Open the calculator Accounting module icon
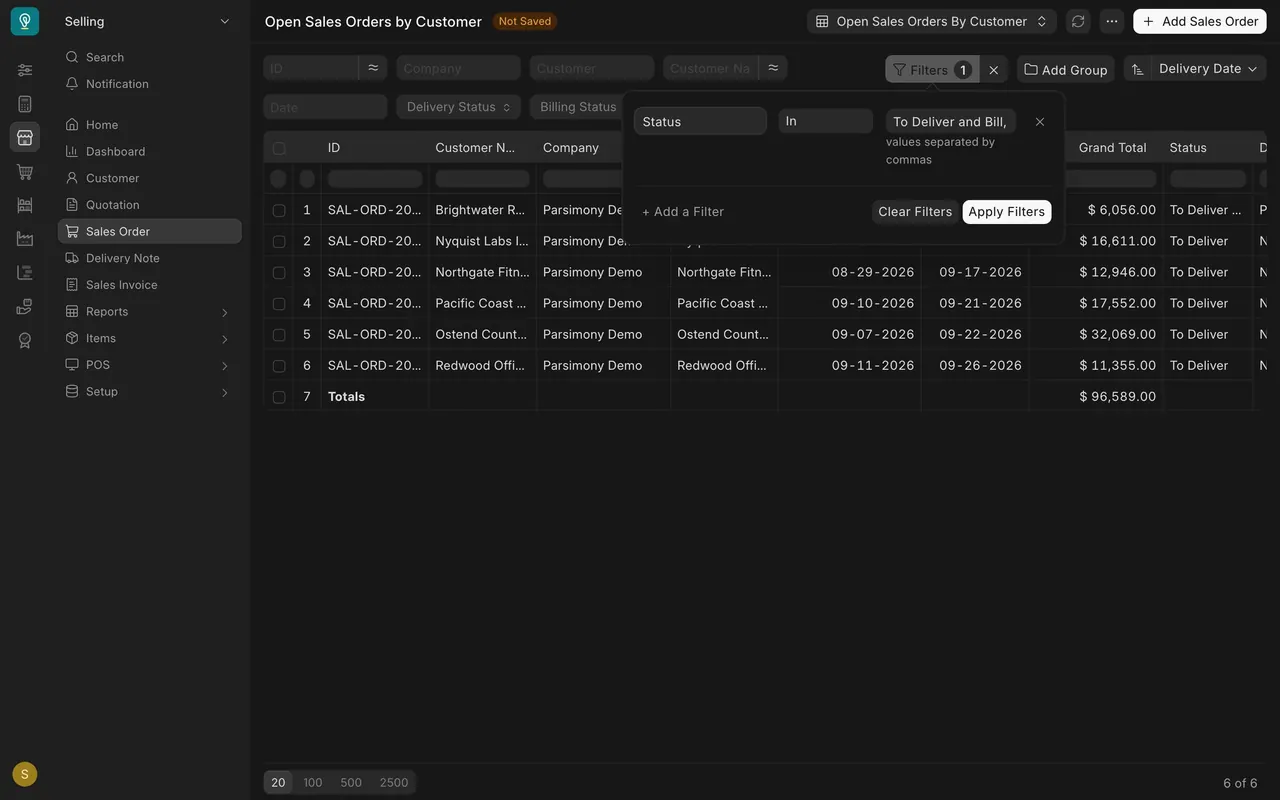This screenshot has height=800, width=1280. (x=25, y=104)
